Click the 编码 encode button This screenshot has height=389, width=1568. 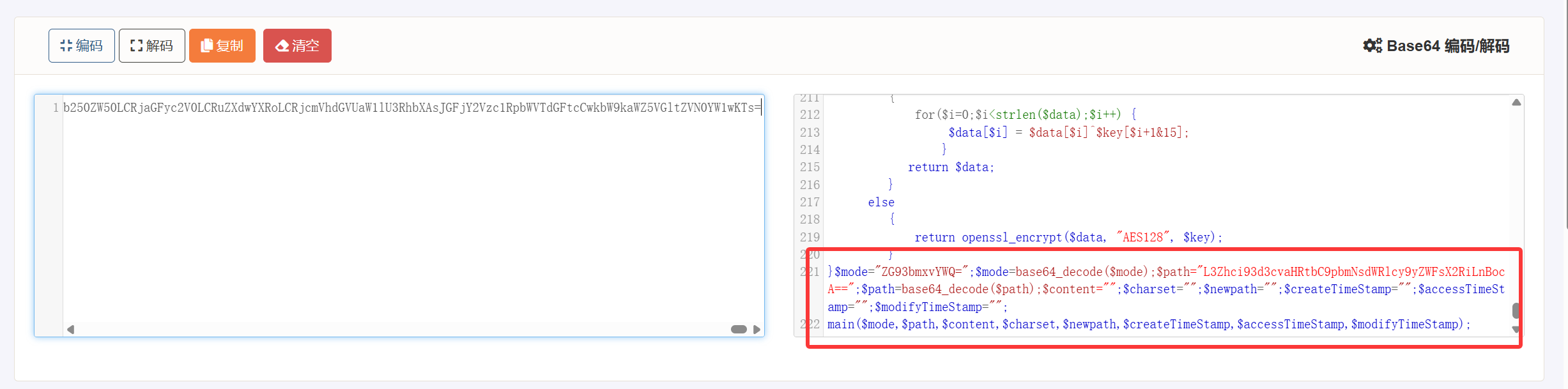(x=81, y=45)
